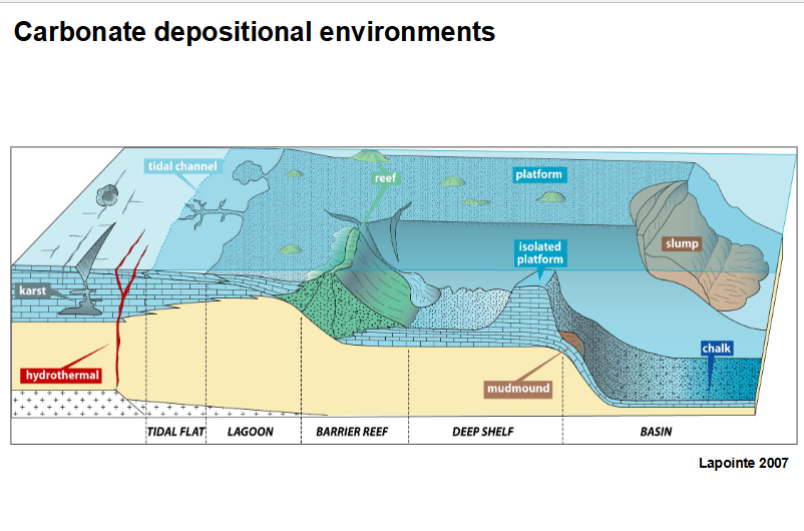This screenshot has width=804, height=531.
Task: Click the red "hydrothermal" label
Action: point(60,375)
